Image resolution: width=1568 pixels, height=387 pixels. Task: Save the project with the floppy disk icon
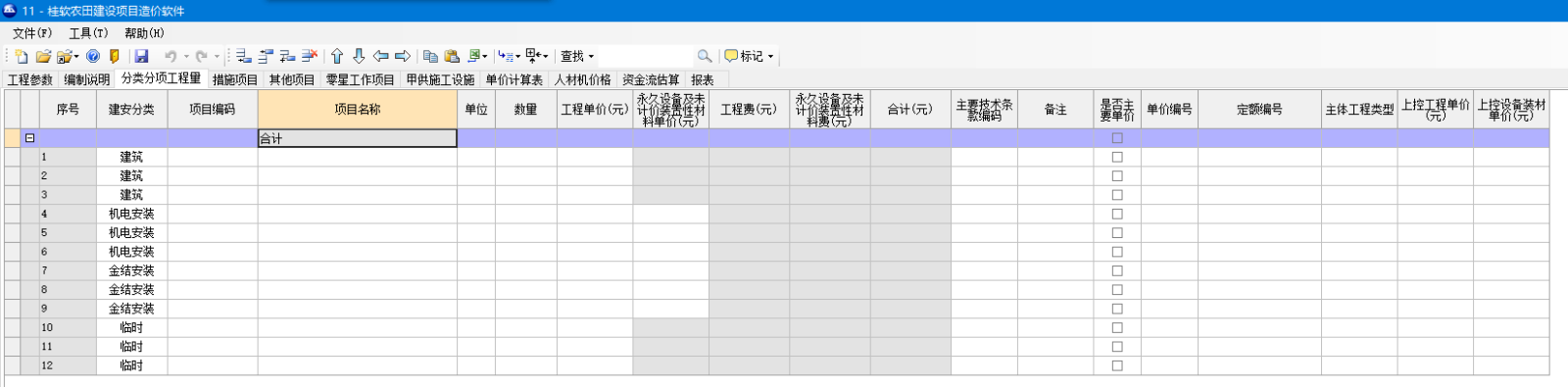[x=141, y=57]
